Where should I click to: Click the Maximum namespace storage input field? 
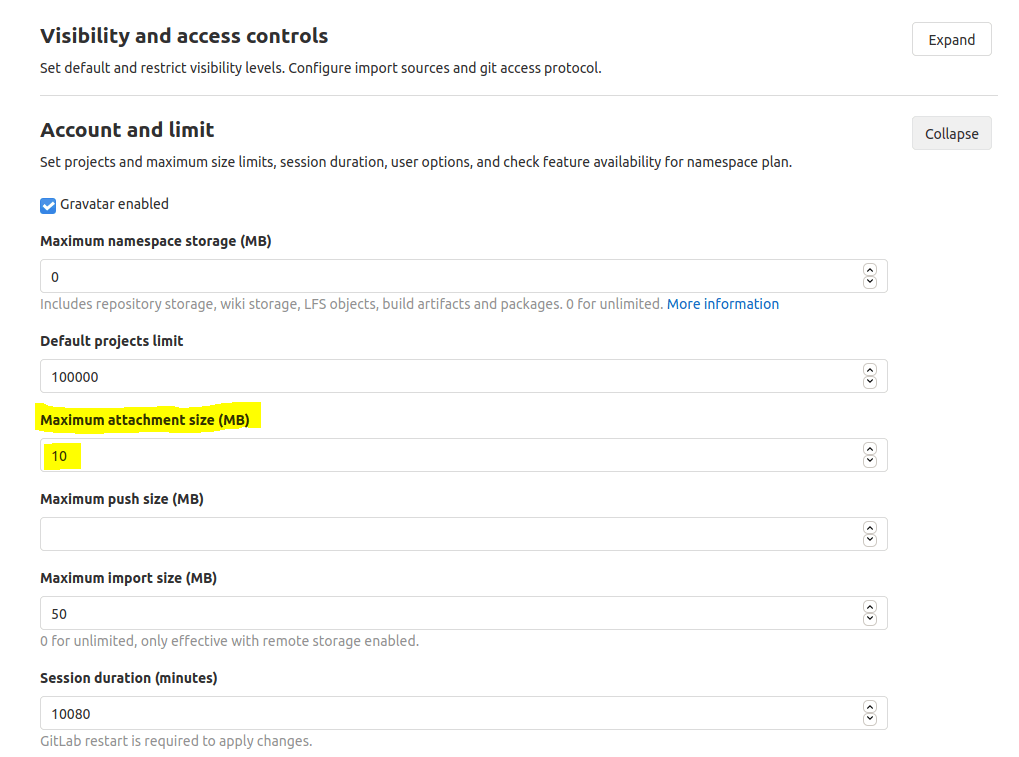[450, 277]
